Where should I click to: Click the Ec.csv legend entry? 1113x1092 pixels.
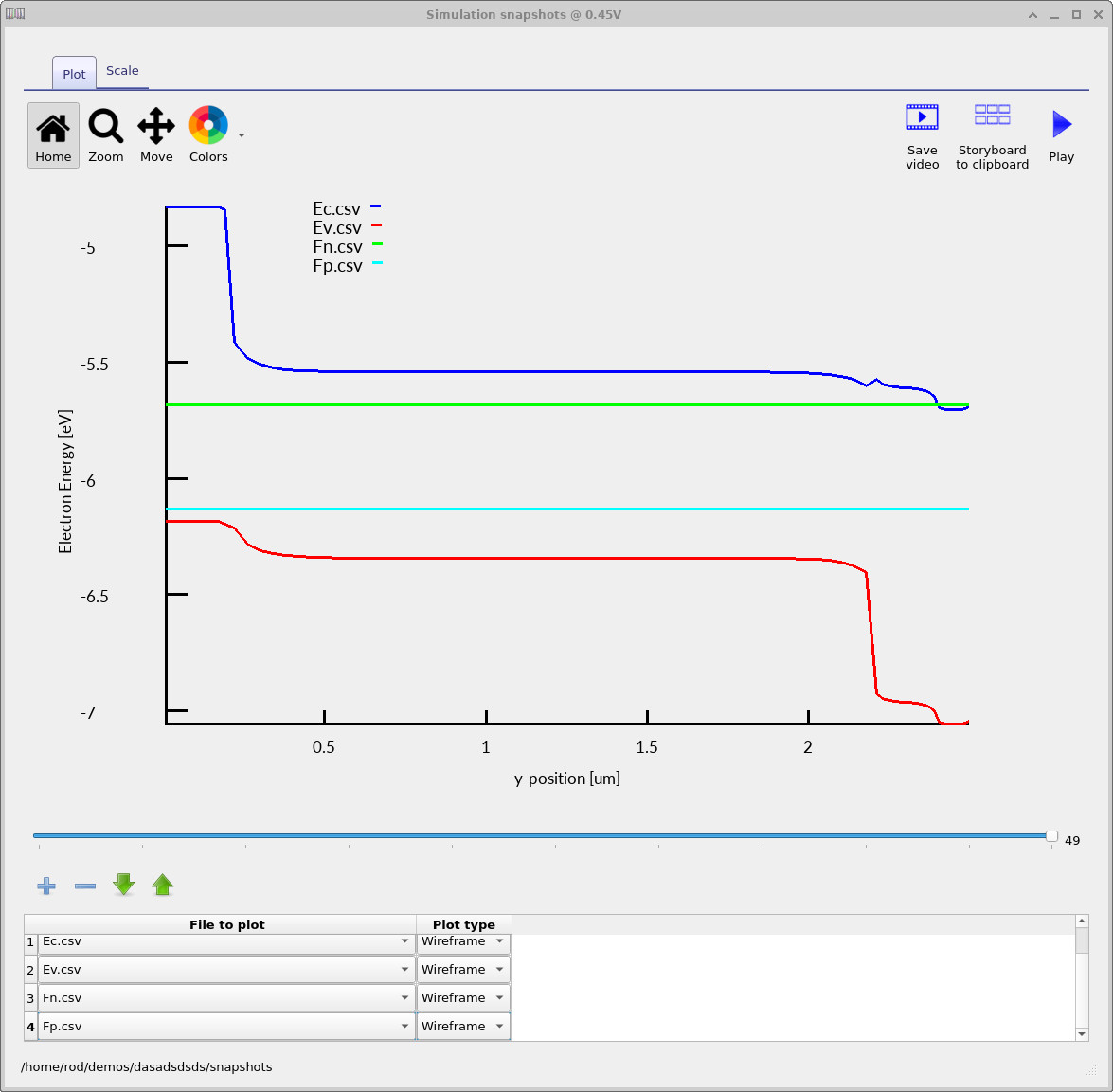[x=347, y=208]
